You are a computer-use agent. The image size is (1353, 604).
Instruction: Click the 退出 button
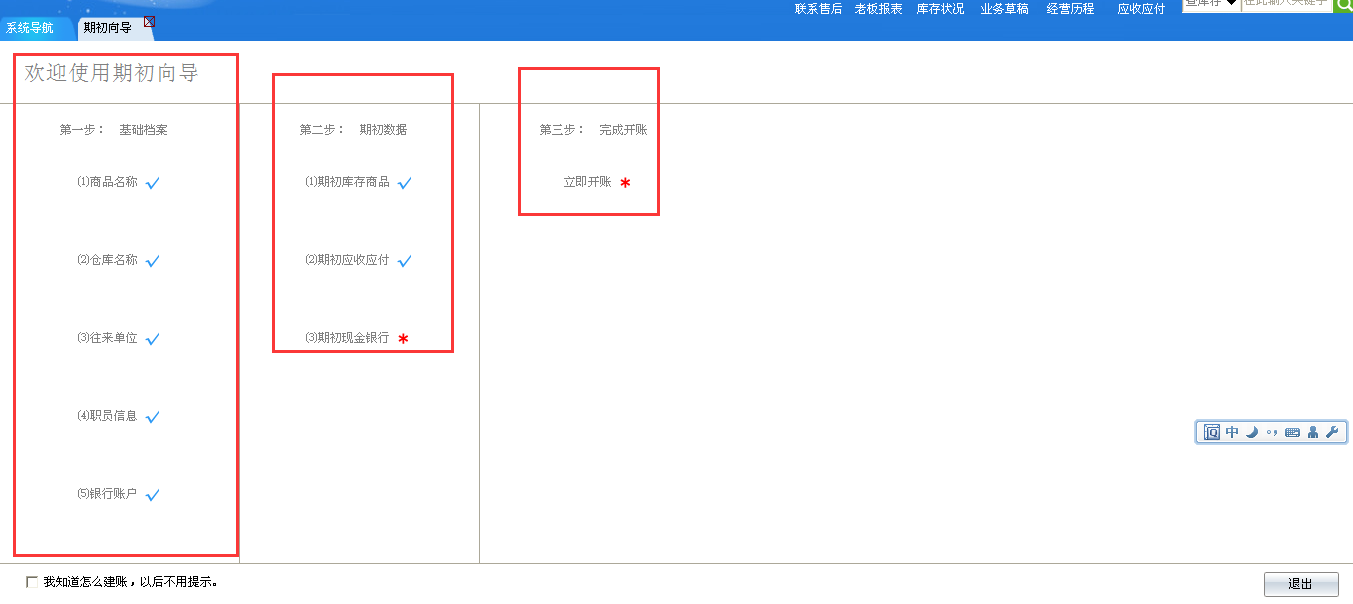point(1300,584)
